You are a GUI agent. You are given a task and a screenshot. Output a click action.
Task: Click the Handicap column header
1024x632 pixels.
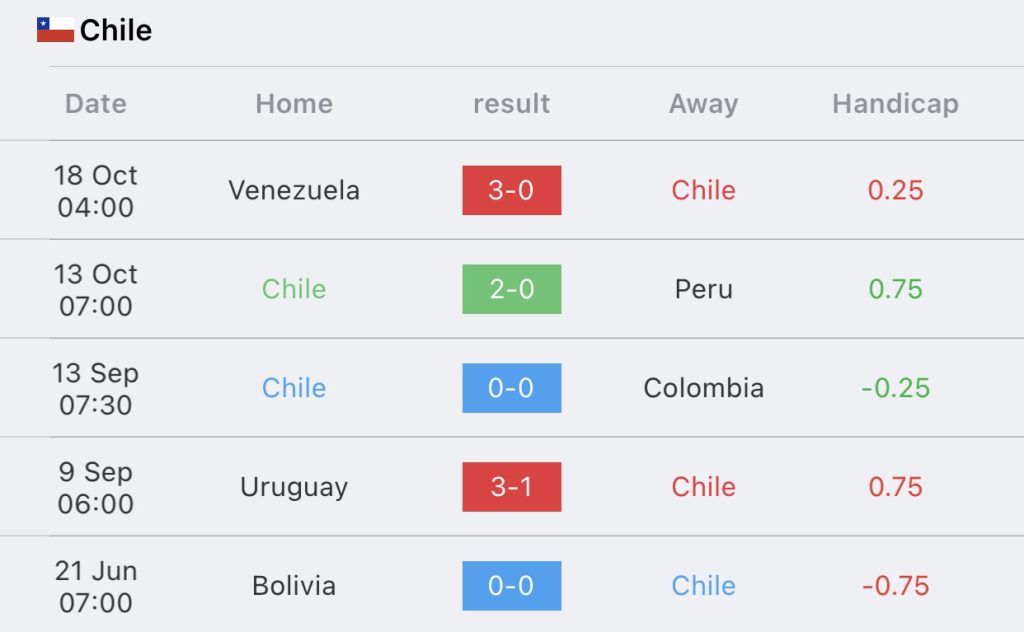895,104
